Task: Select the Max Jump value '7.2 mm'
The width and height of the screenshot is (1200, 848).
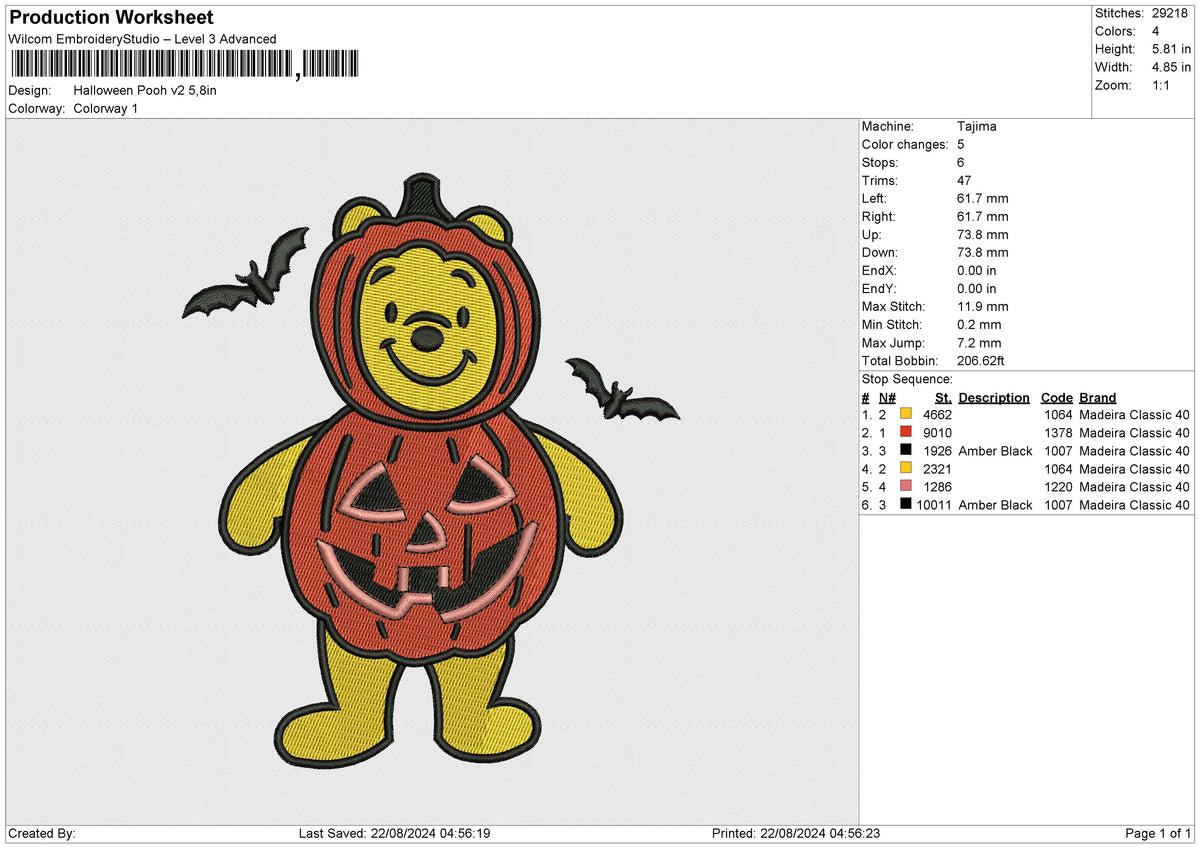Action: pyautogui.click(x=979, y=342)
